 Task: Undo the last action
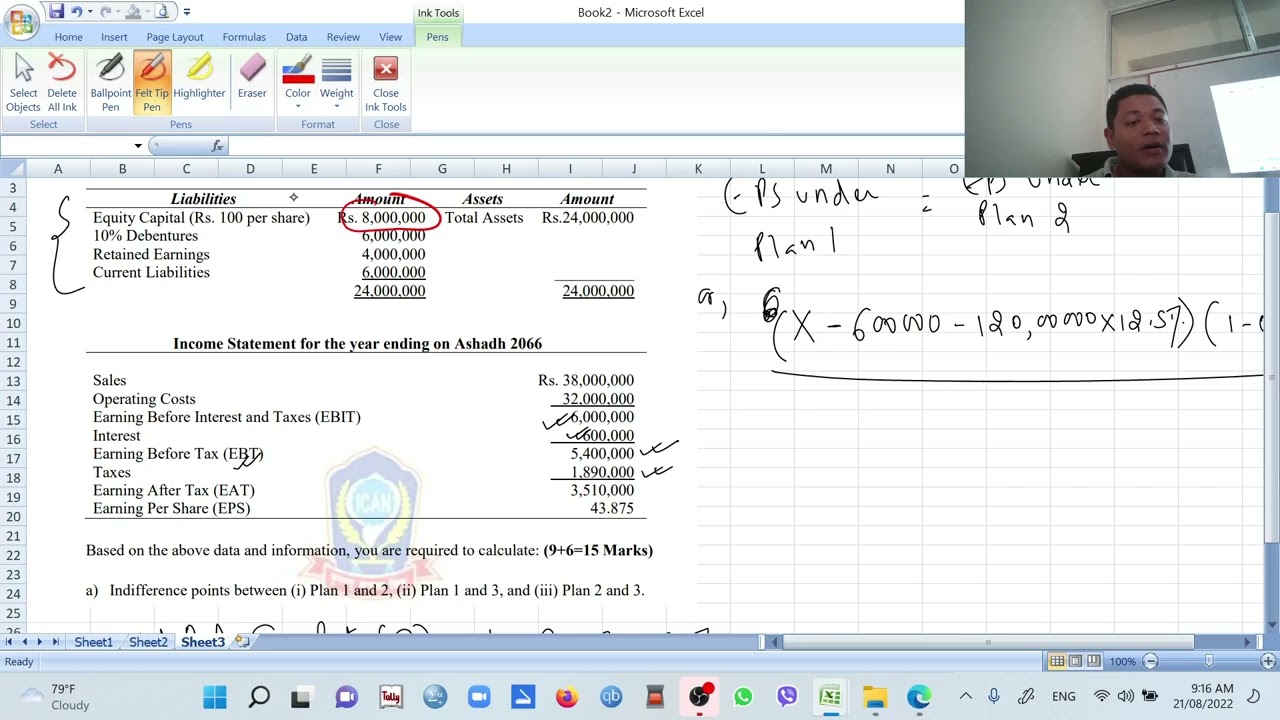(x=76, y=12)
